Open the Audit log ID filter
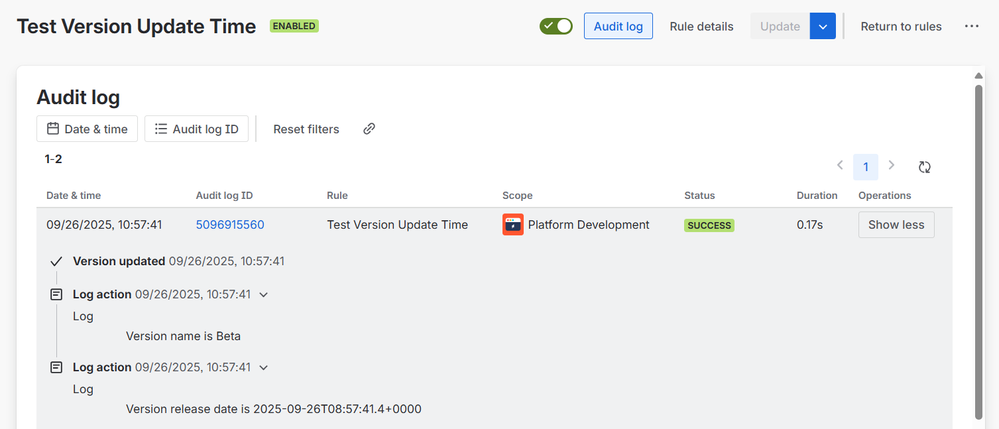Viewport: 999px width, 429px height. point(196,129)
